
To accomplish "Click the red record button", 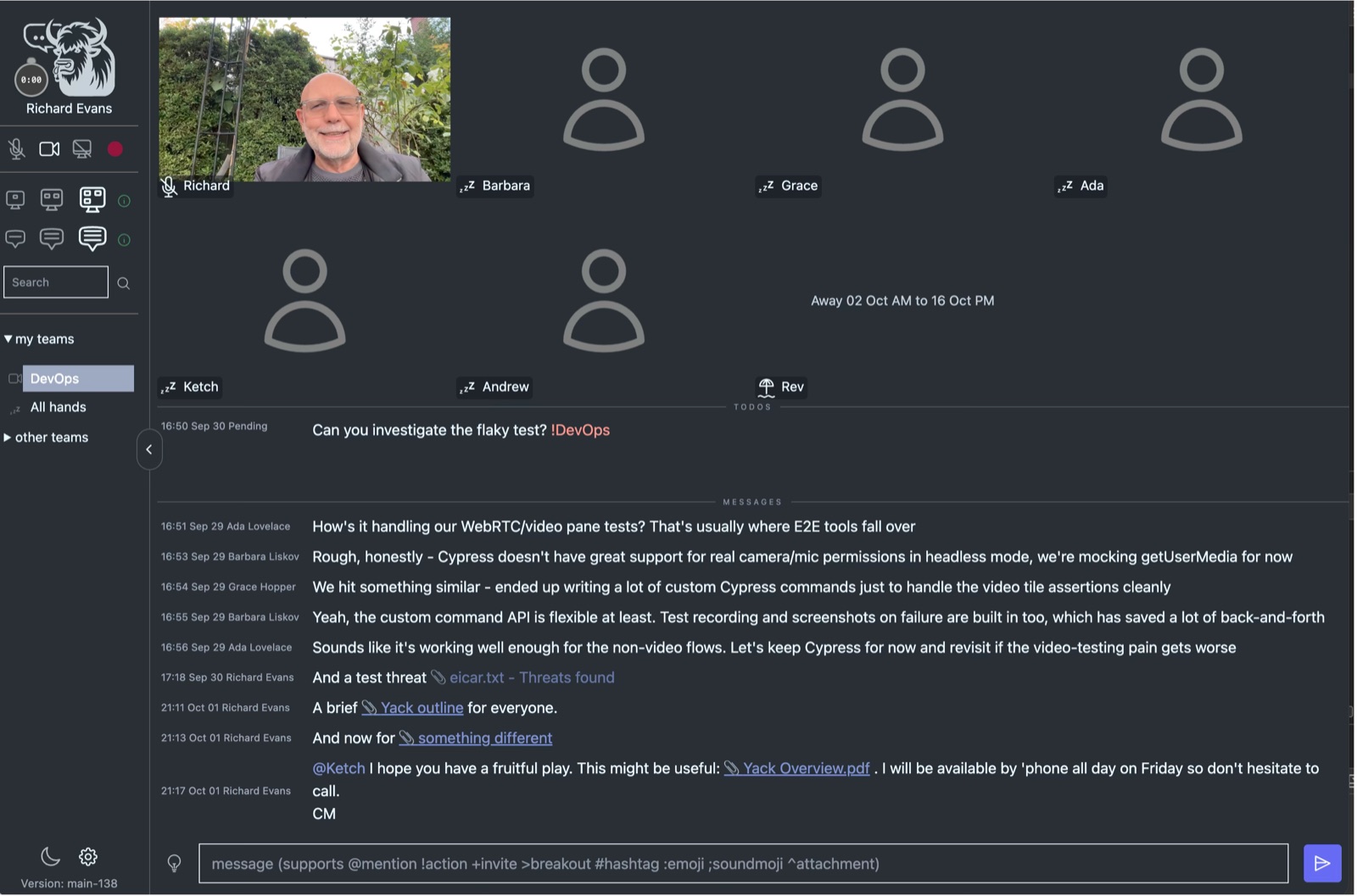I will (x=115, y=149).
